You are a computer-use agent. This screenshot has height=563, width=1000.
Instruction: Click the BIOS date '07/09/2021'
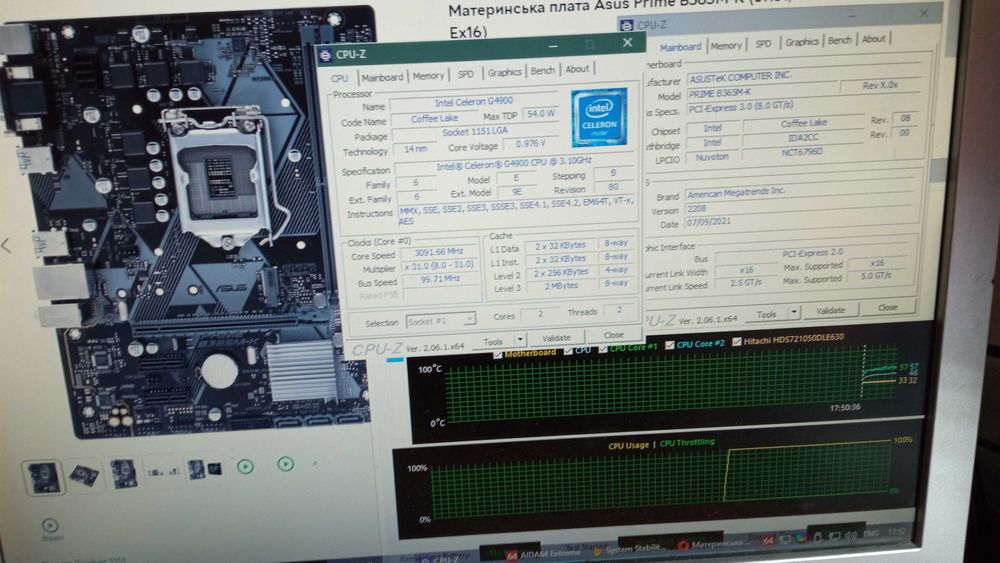(800, 221)
